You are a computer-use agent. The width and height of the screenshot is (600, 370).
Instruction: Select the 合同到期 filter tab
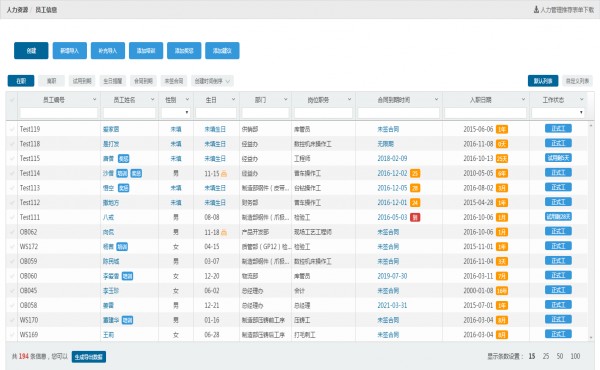(143, 81)
